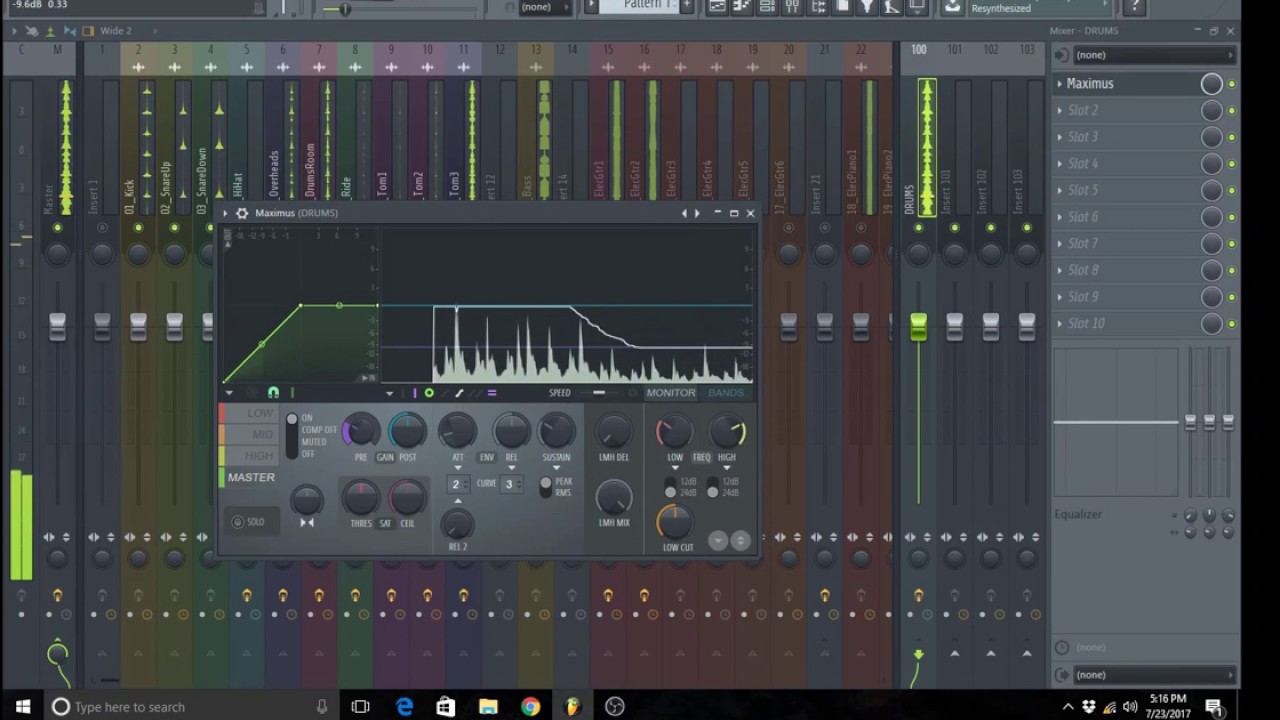Open the Microsoft Store taskbar icon
This screenshot has height=720, width=1280.
coord(446,707)
